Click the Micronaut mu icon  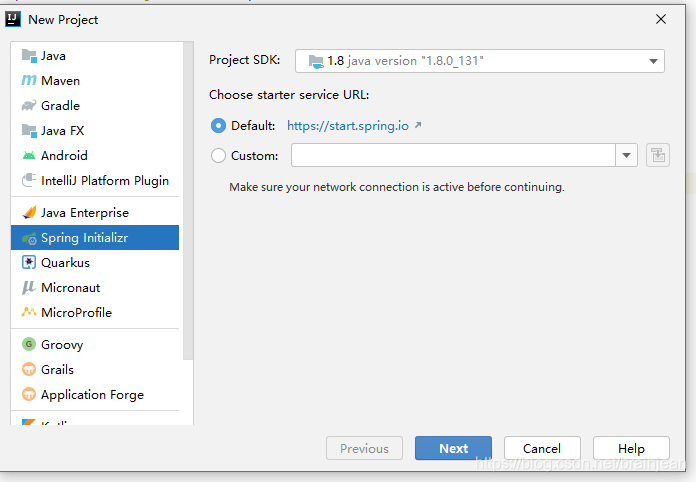pyautogui.click(x=29, y=287)
